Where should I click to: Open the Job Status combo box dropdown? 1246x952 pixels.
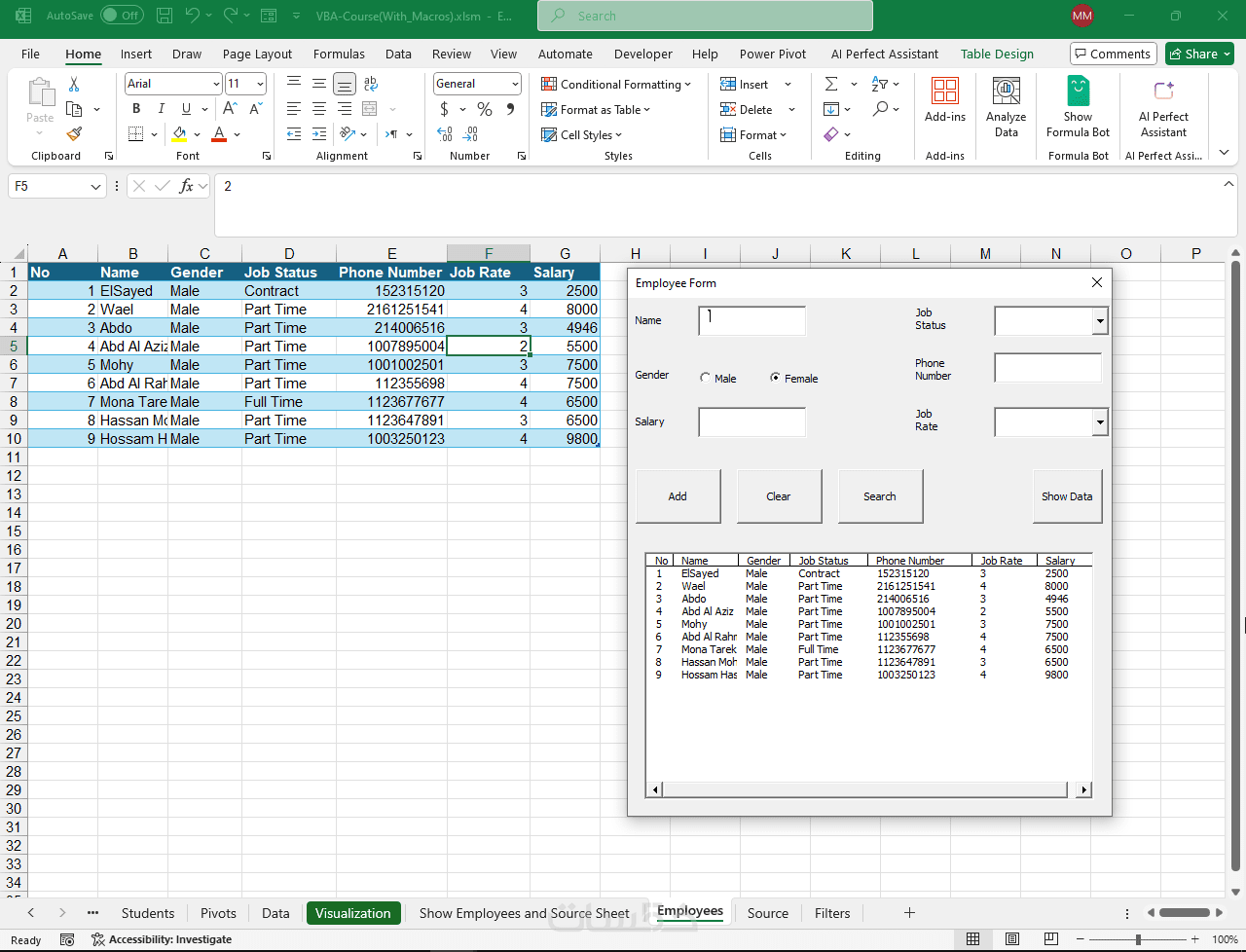pos(1100,320)
